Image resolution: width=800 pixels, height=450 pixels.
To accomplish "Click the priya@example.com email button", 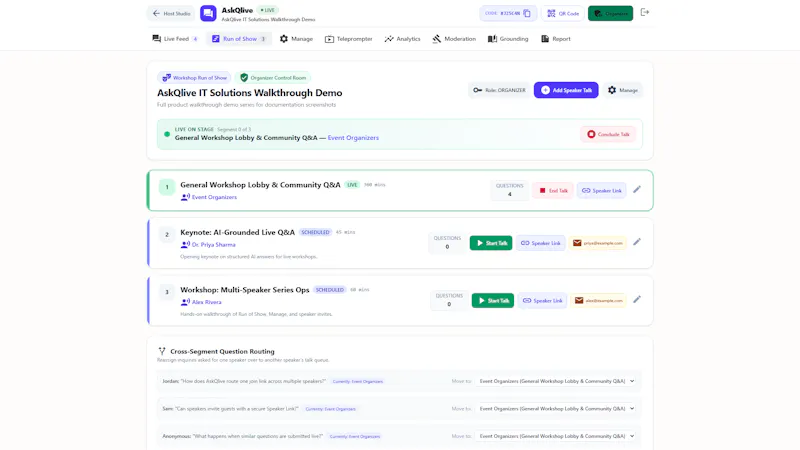I will [x=597, y=243].
